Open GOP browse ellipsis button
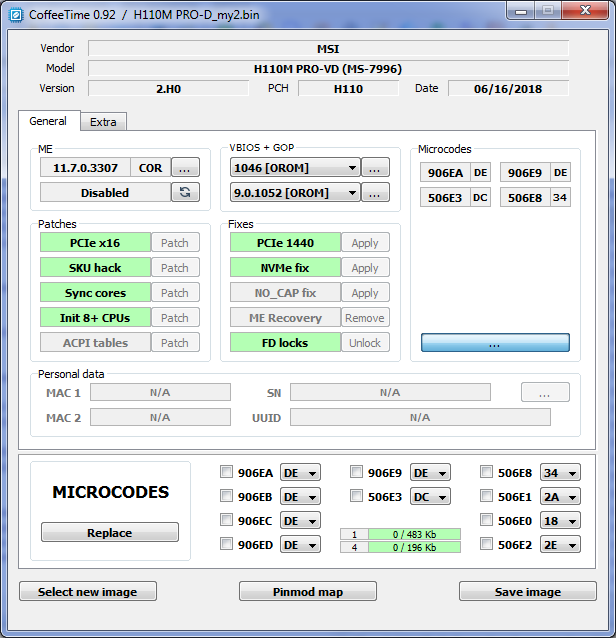 tap(375, 192)
